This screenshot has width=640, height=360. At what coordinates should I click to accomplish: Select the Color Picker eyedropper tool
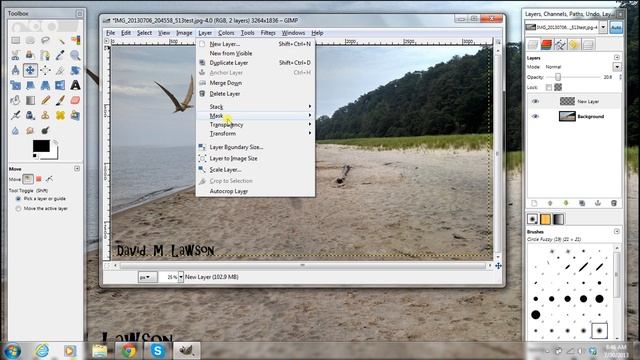pos(60,55)
